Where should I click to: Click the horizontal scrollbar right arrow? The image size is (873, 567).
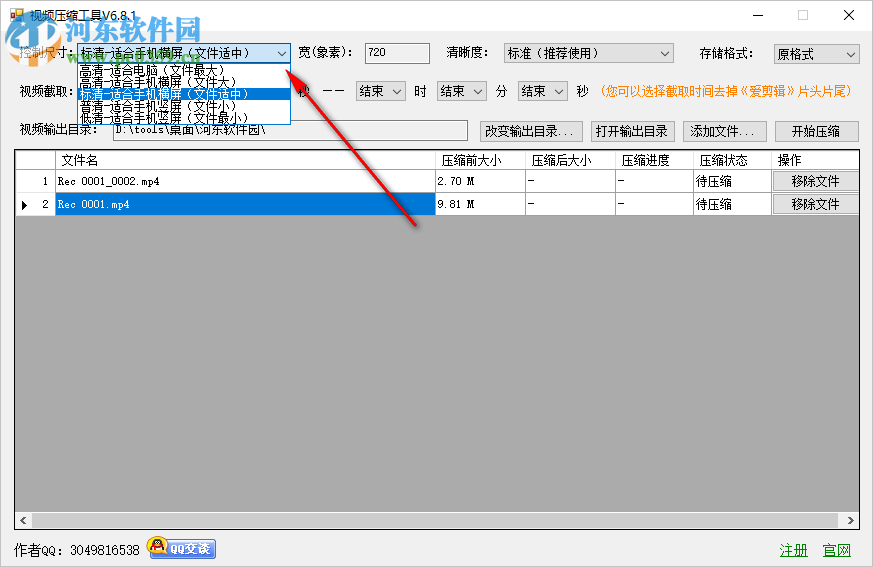point(850,520)
